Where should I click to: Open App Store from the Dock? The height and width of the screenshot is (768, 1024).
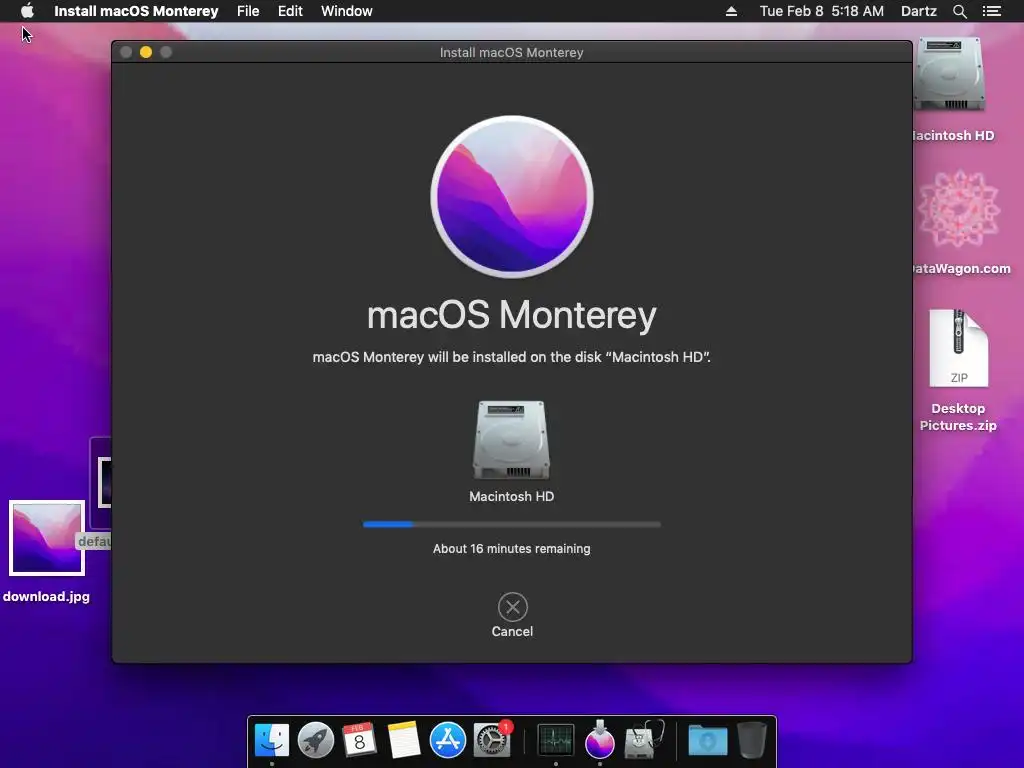(x=447, y=740)
